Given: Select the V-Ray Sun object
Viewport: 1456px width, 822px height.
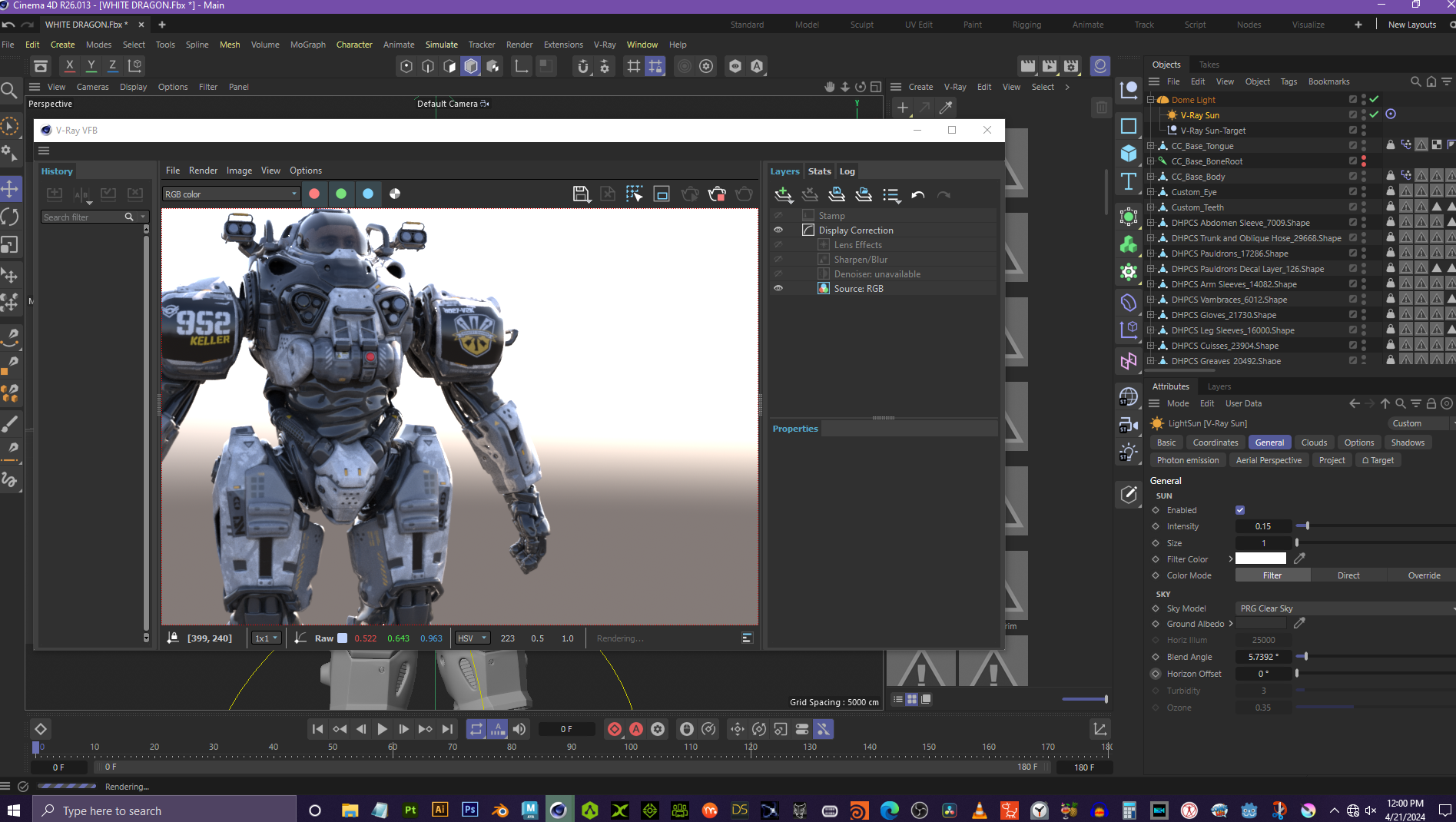Looking at the screenshot, I should click(x=1199, y=115).
